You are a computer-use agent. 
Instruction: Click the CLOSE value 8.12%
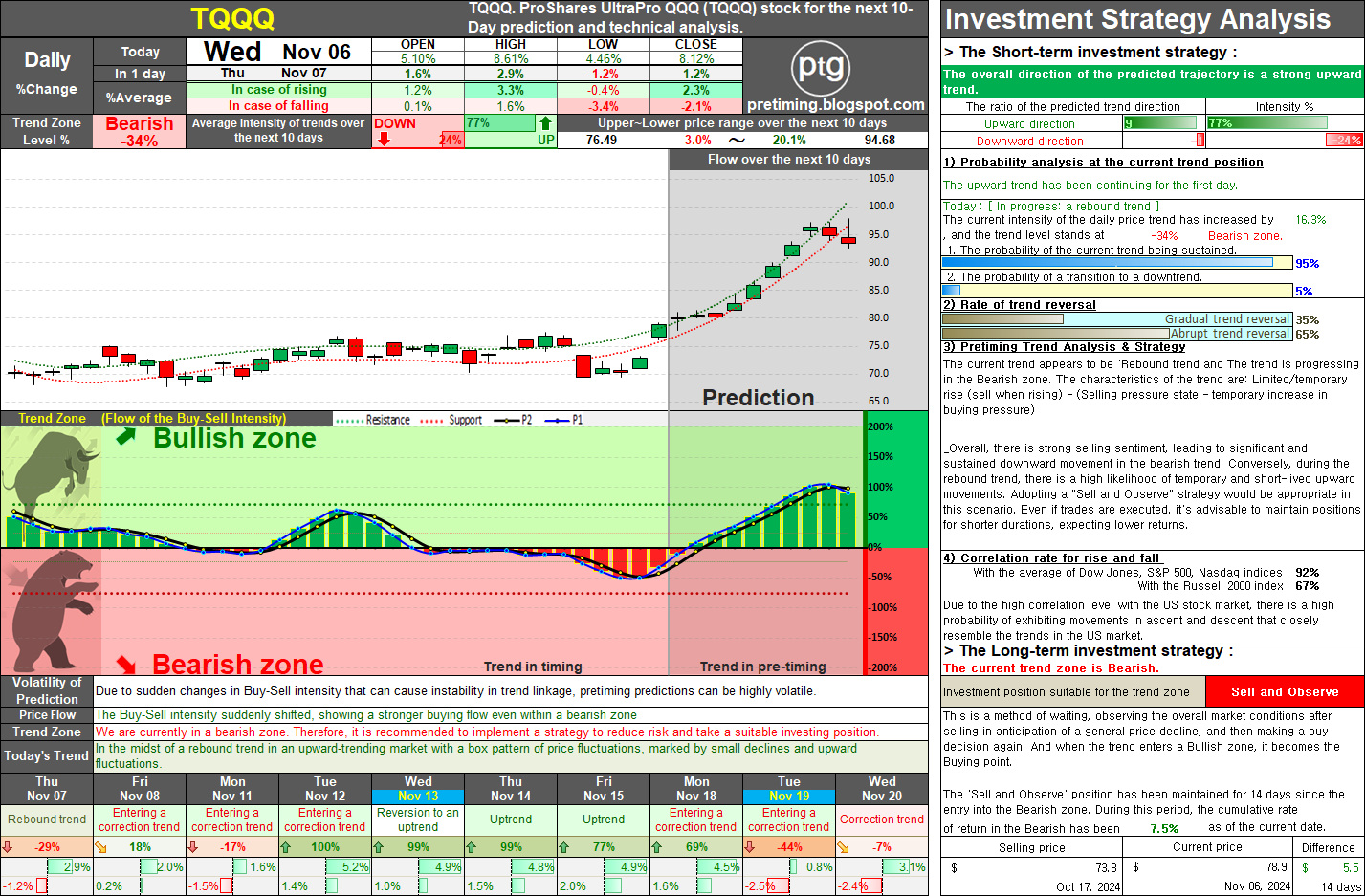point(696,58)
